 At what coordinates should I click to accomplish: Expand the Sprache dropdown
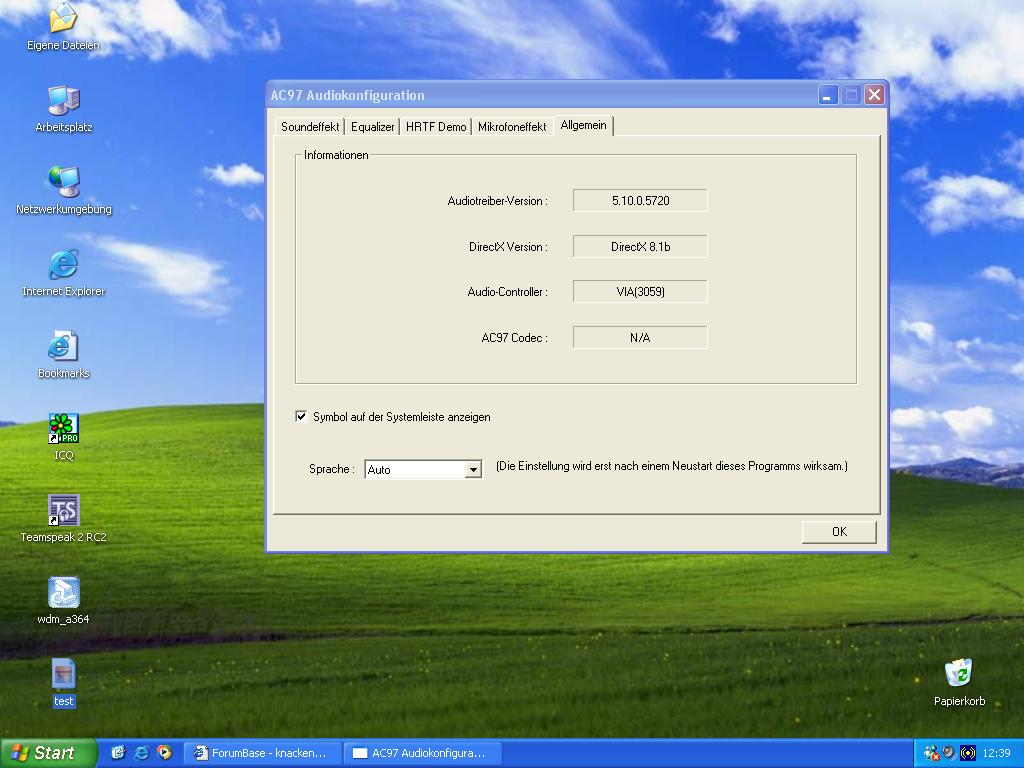(473, 470)
